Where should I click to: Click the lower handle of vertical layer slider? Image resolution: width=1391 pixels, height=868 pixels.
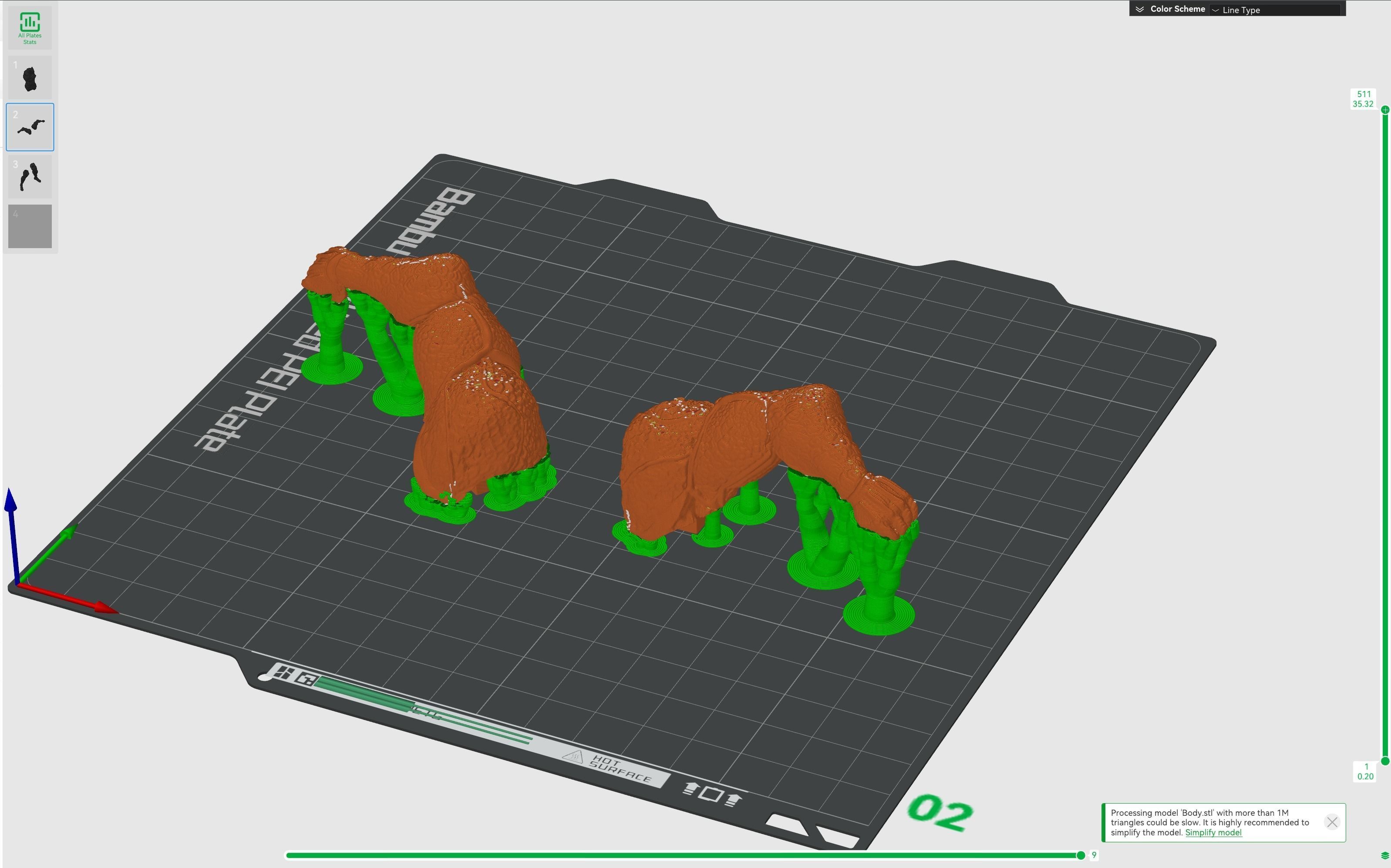tap(1384, 761)
